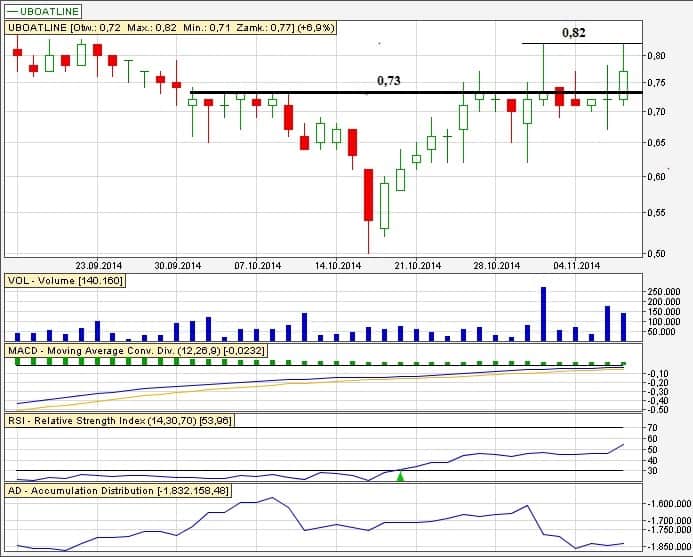Viewport: 693px width, 557px height.
Task: Select the UBOATLINE price info header
Action: (172, 29)
